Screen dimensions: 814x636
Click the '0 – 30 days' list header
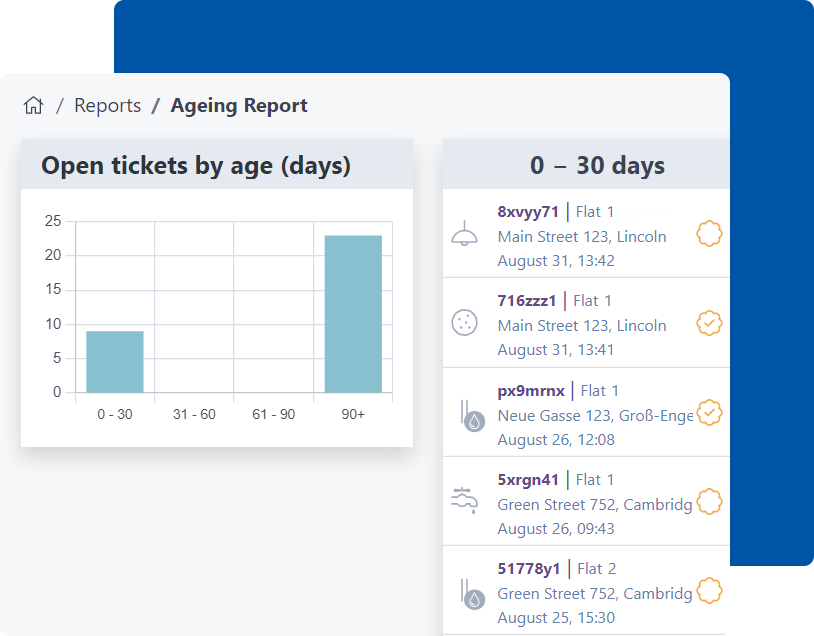[x=597, y=165]
